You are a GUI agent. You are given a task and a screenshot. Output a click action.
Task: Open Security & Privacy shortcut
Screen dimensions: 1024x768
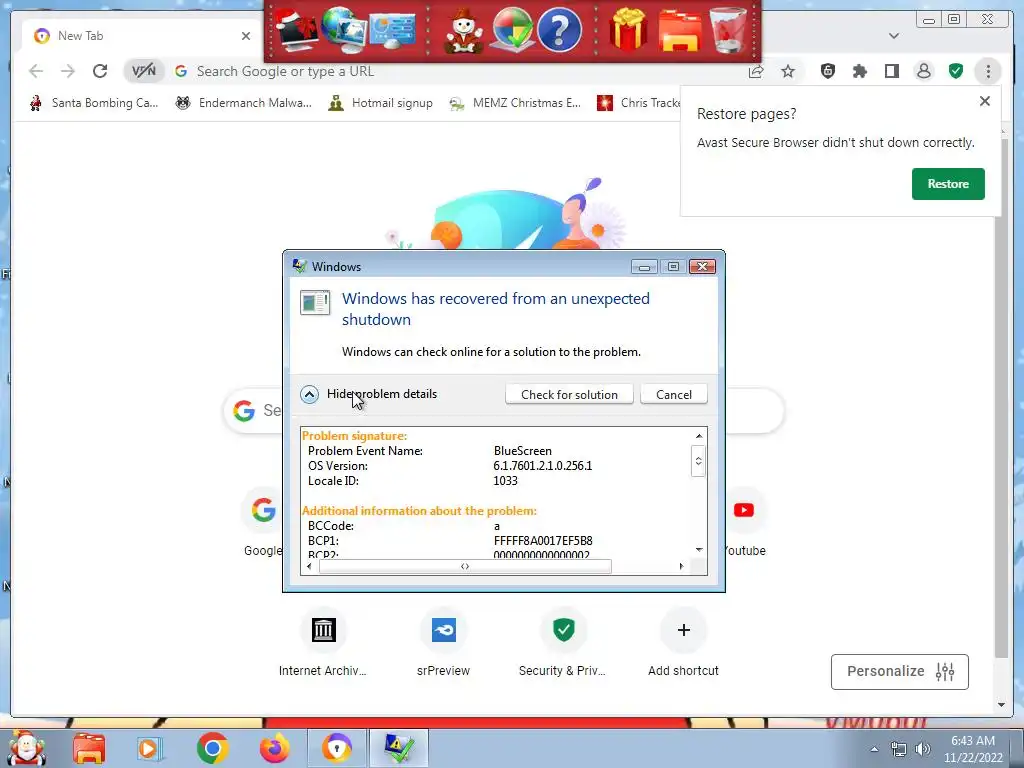[x=564, y=631]
